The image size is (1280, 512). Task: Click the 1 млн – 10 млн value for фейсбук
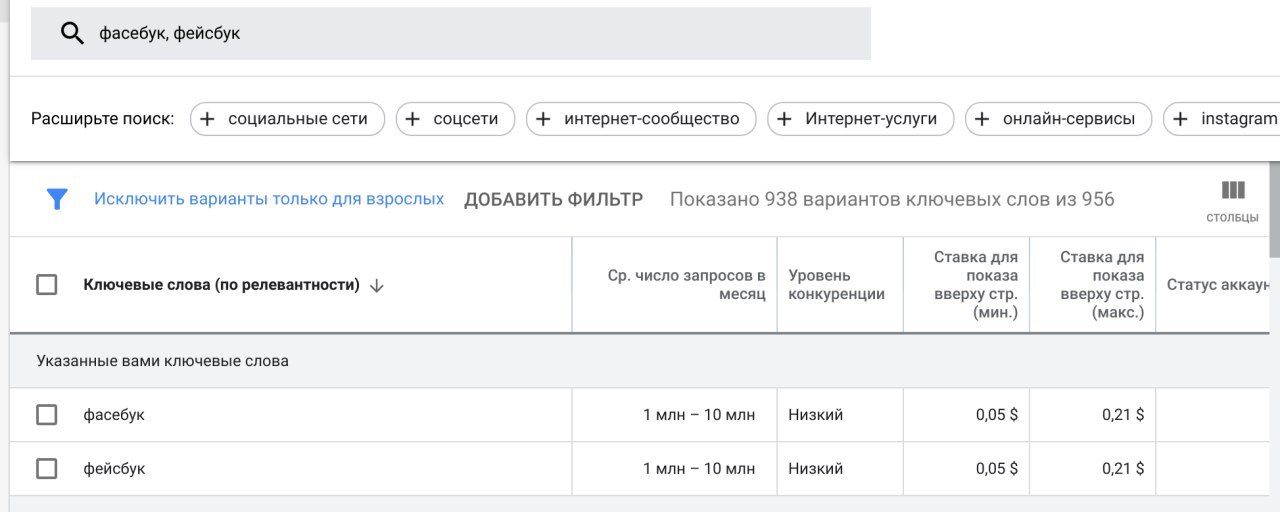tap(699, 468)
